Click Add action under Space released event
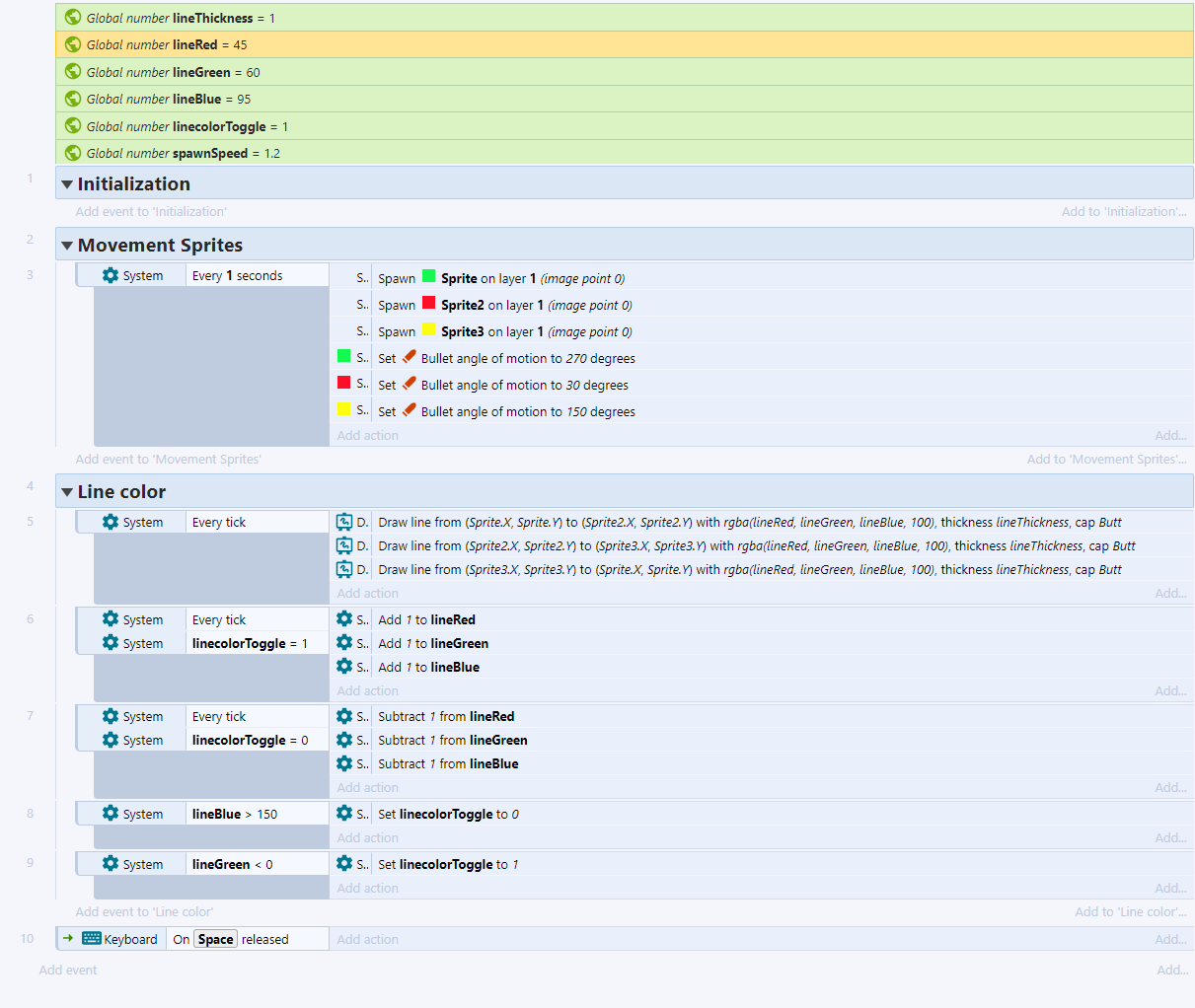Viewport: 1195px width, 1008px height. (367, 940)
